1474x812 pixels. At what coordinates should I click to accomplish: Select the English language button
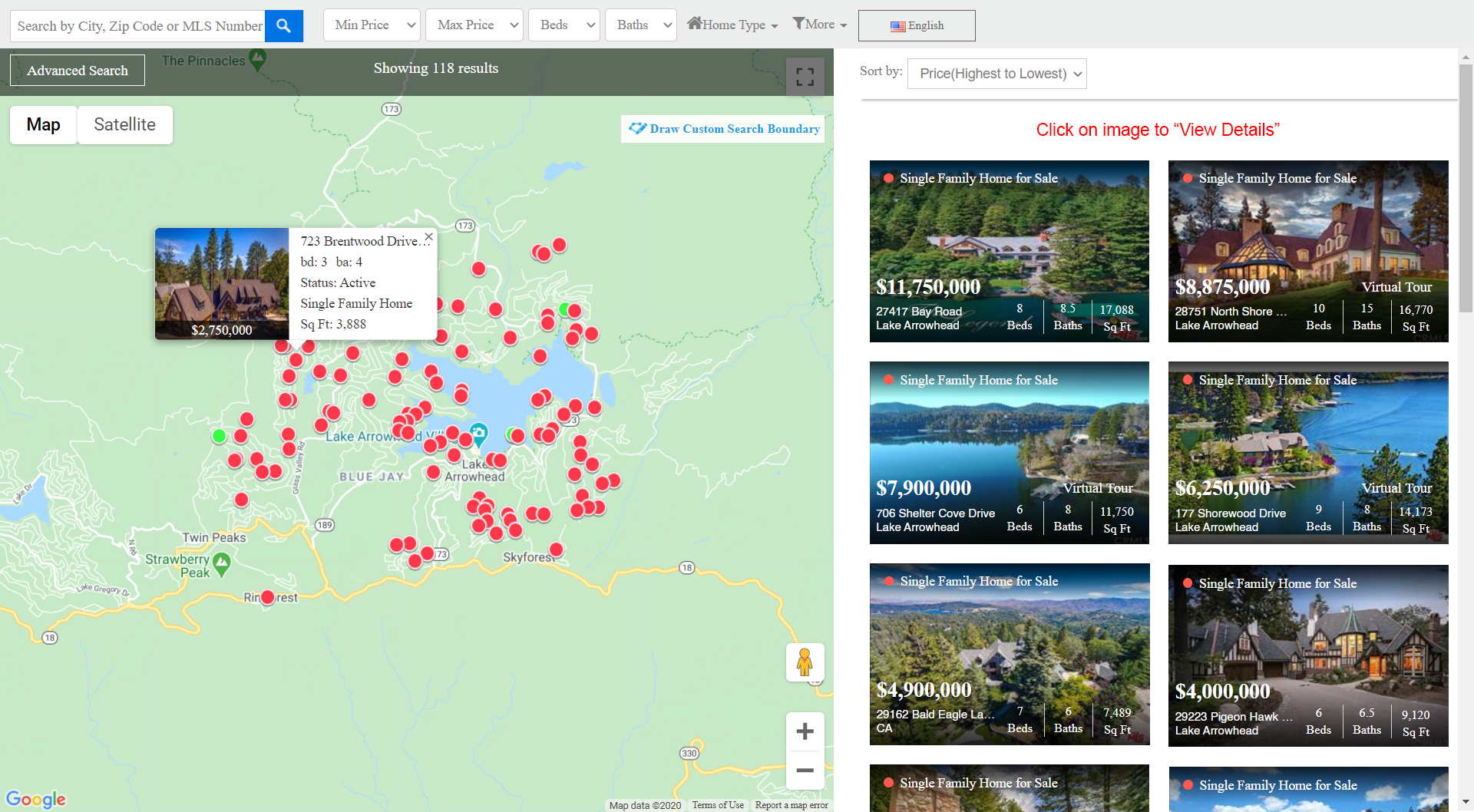coord(917,25)
